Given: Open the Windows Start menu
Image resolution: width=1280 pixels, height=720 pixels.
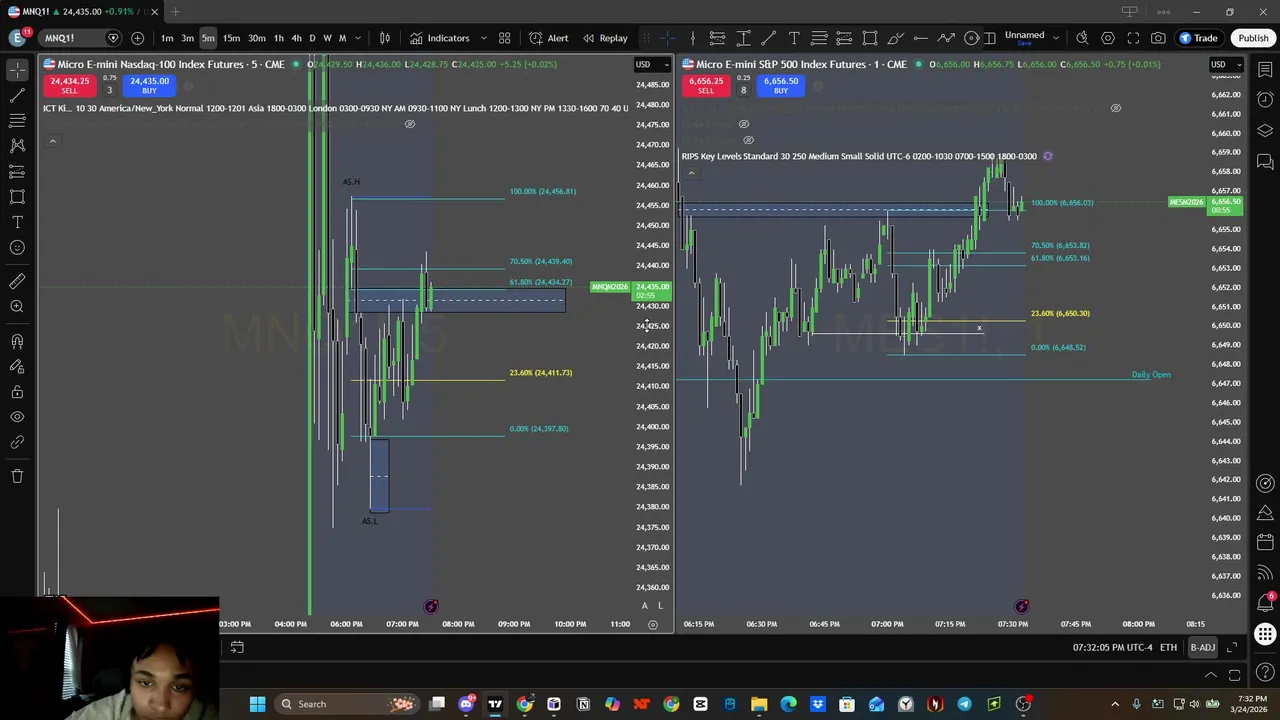Looking at the screenshot, I should (x=257, y=704).
